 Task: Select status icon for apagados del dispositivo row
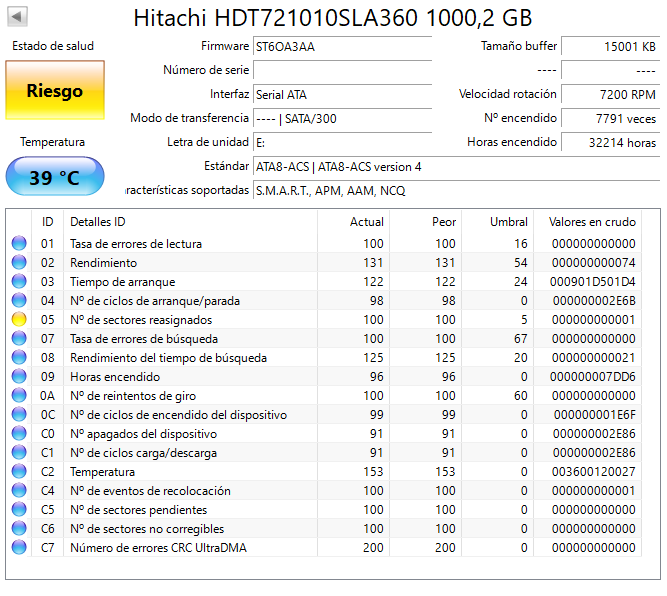pyautogui.click(x=19, y=433)
